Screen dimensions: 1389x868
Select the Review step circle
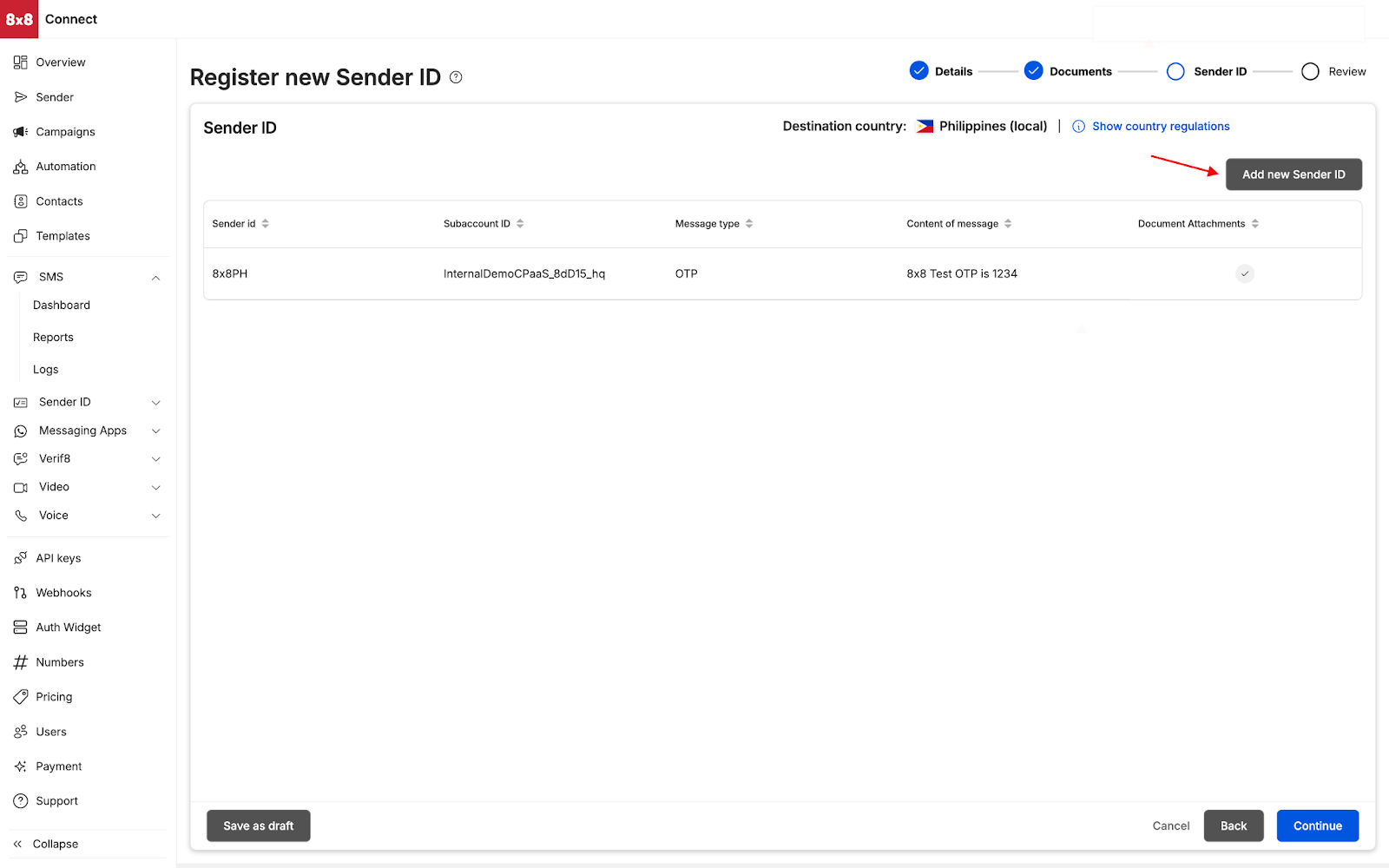point(1310,71)
